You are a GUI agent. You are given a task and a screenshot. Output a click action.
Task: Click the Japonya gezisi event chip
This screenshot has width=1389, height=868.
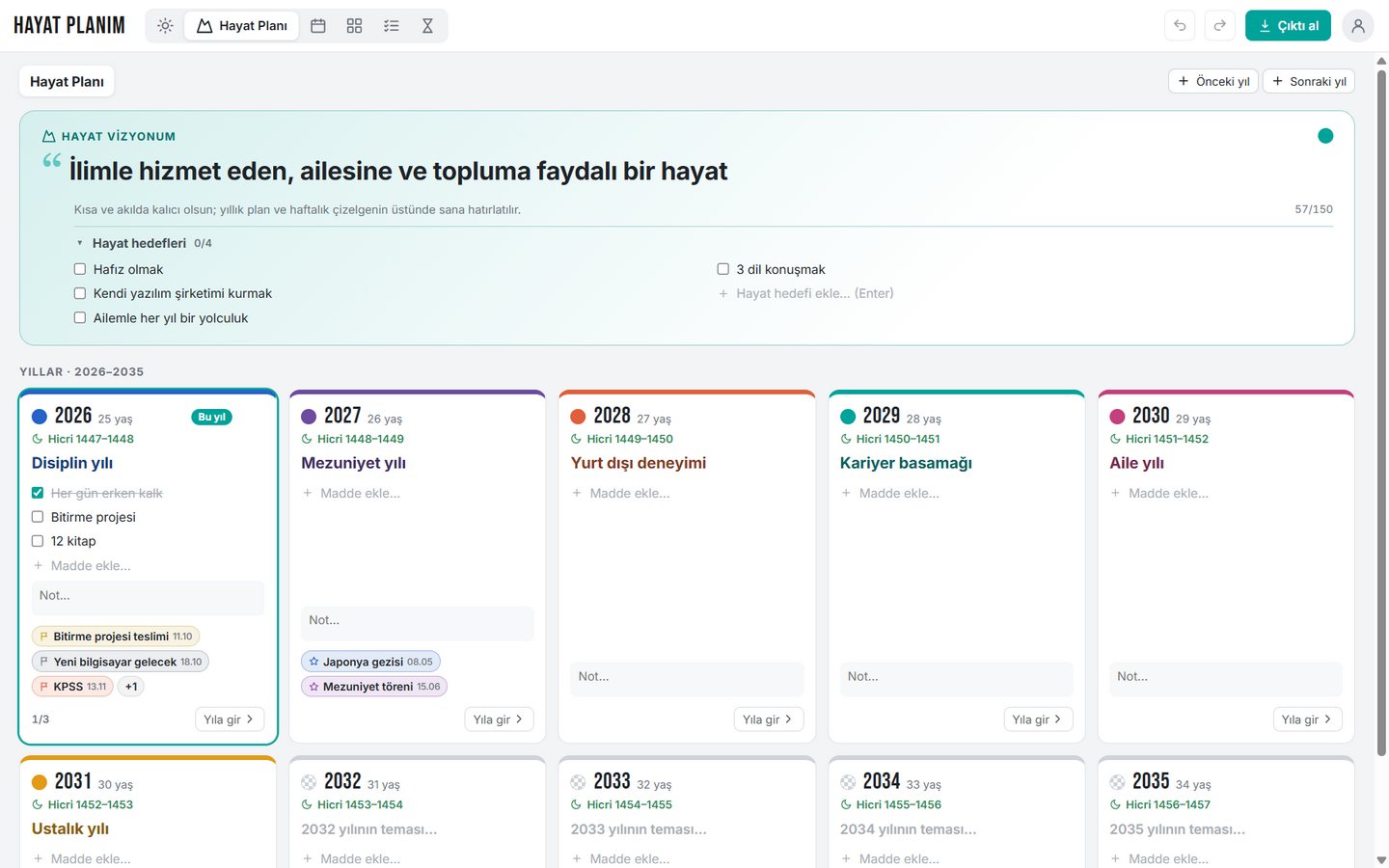(x=371, y=662)
